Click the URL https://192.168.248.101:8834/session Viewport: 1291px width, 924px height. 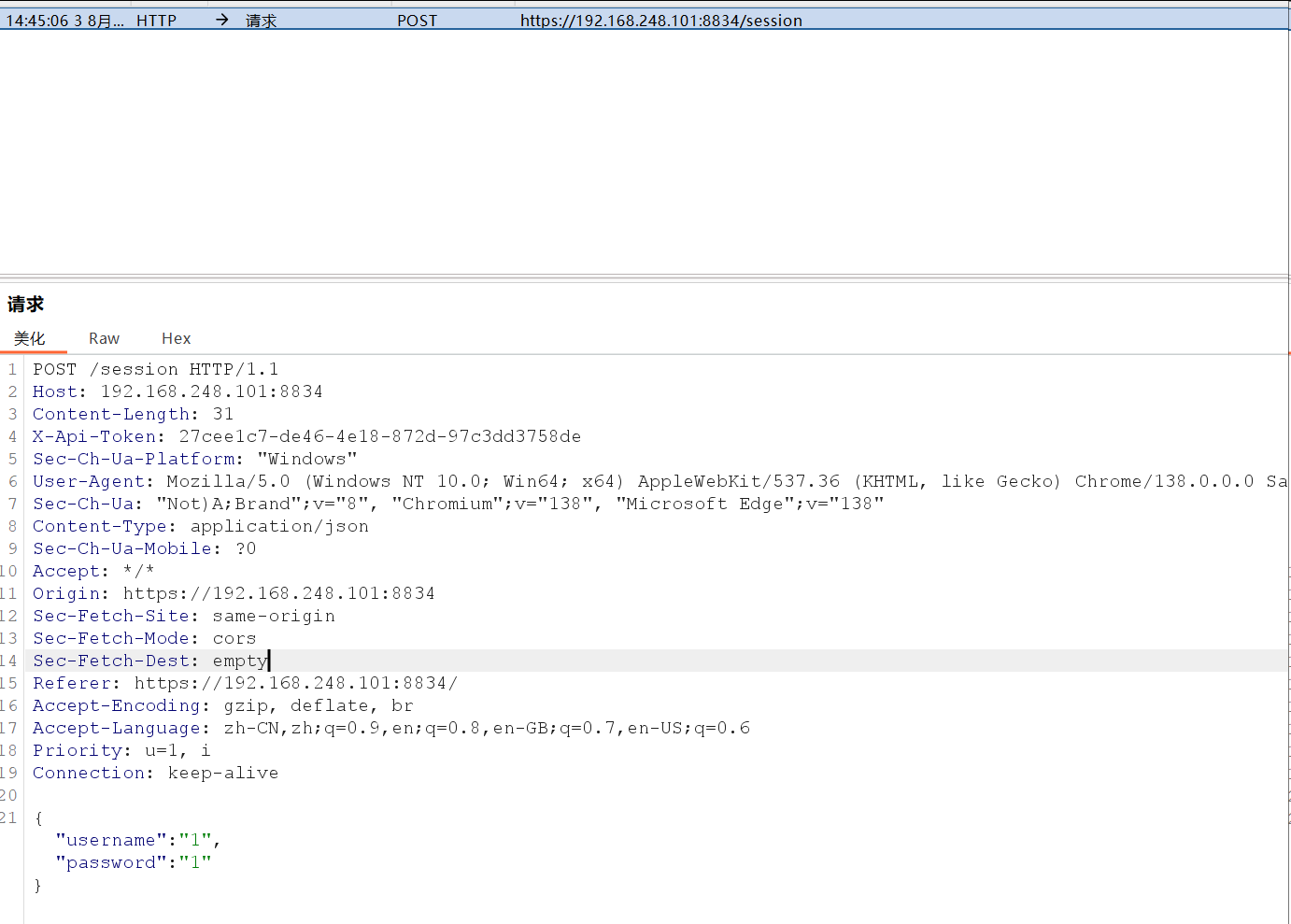pos(661,21)
